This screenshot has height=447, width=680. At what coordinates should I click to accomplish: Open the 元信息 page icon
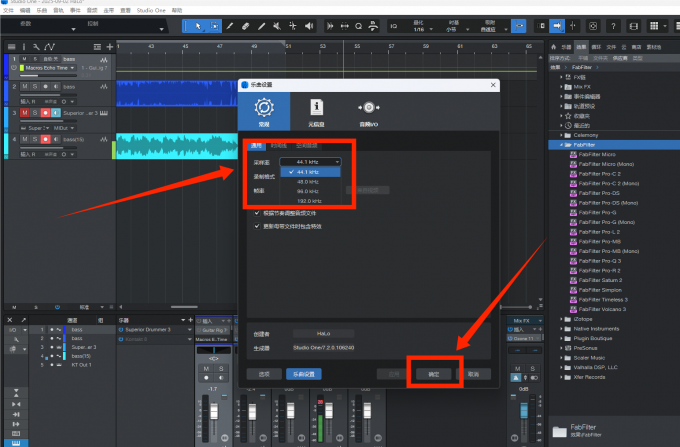[x=316, y=108]
